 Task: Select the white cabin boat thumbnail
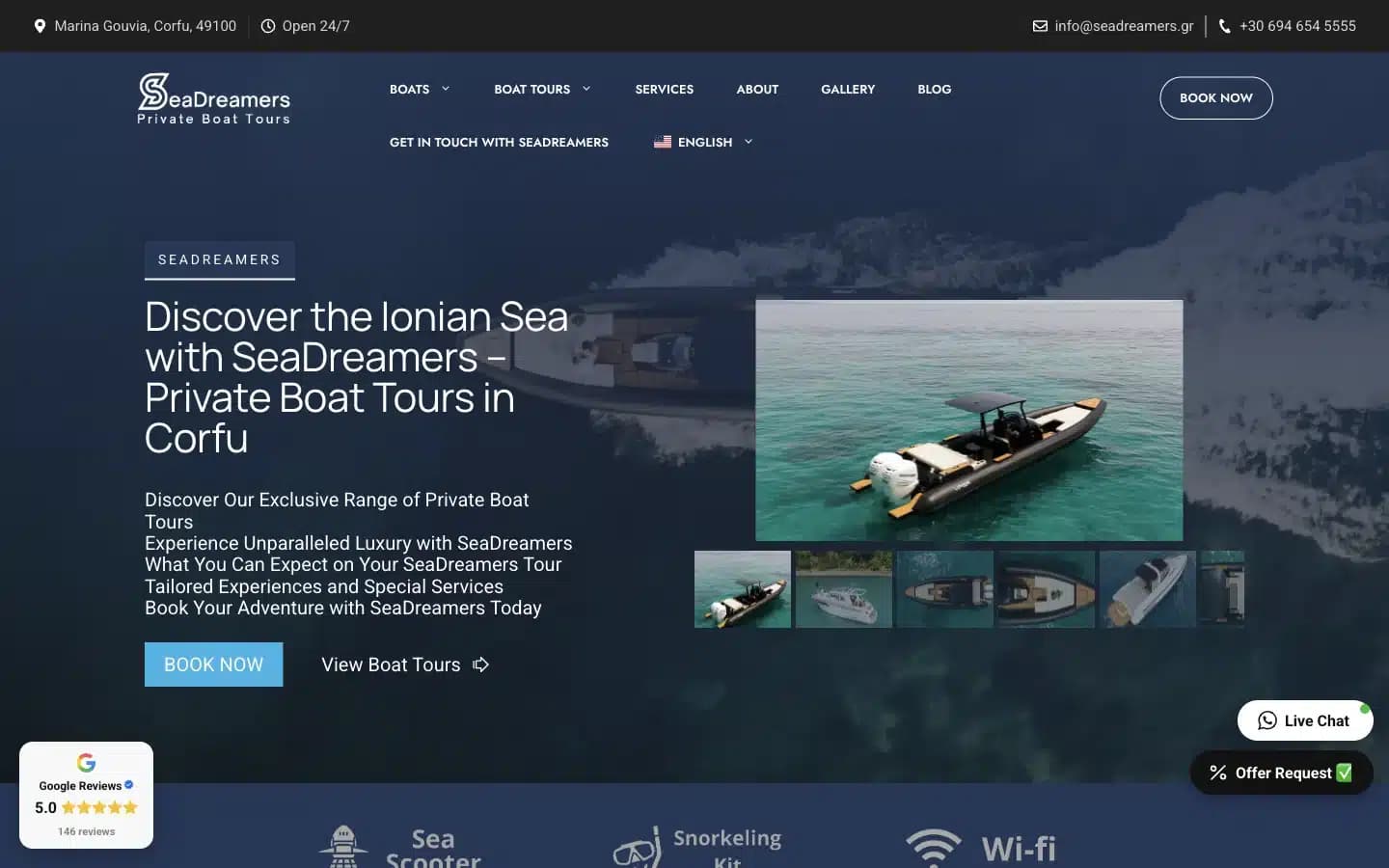844,589
